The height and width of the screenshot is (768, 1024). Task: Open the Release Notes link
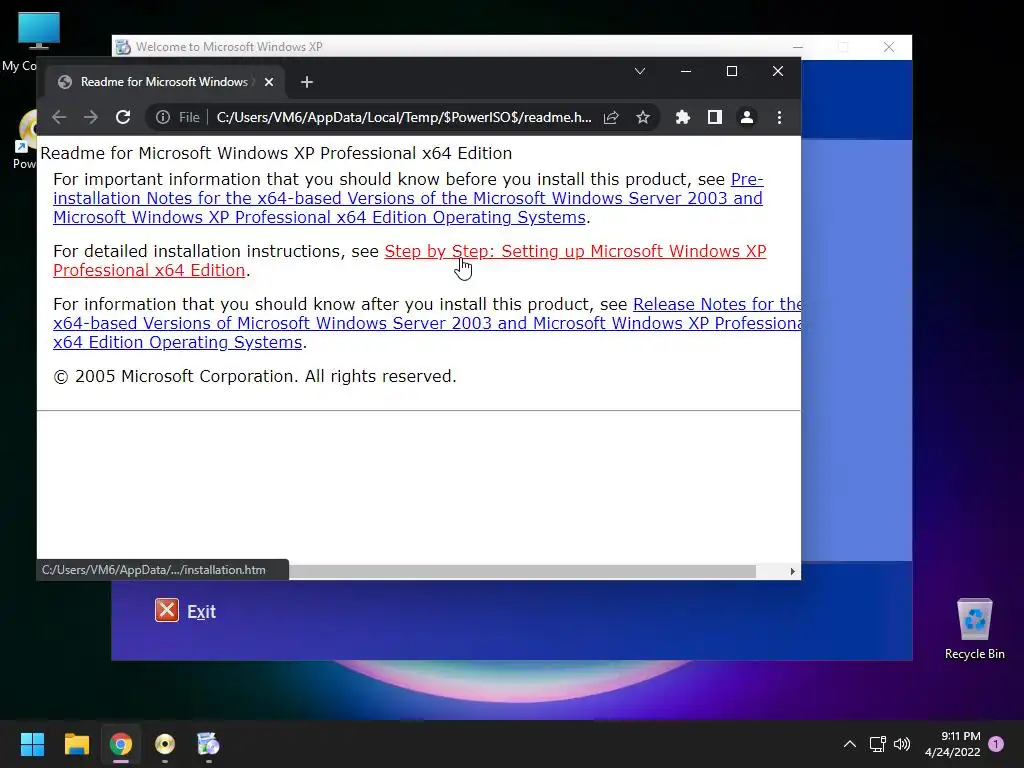[427, 323]
